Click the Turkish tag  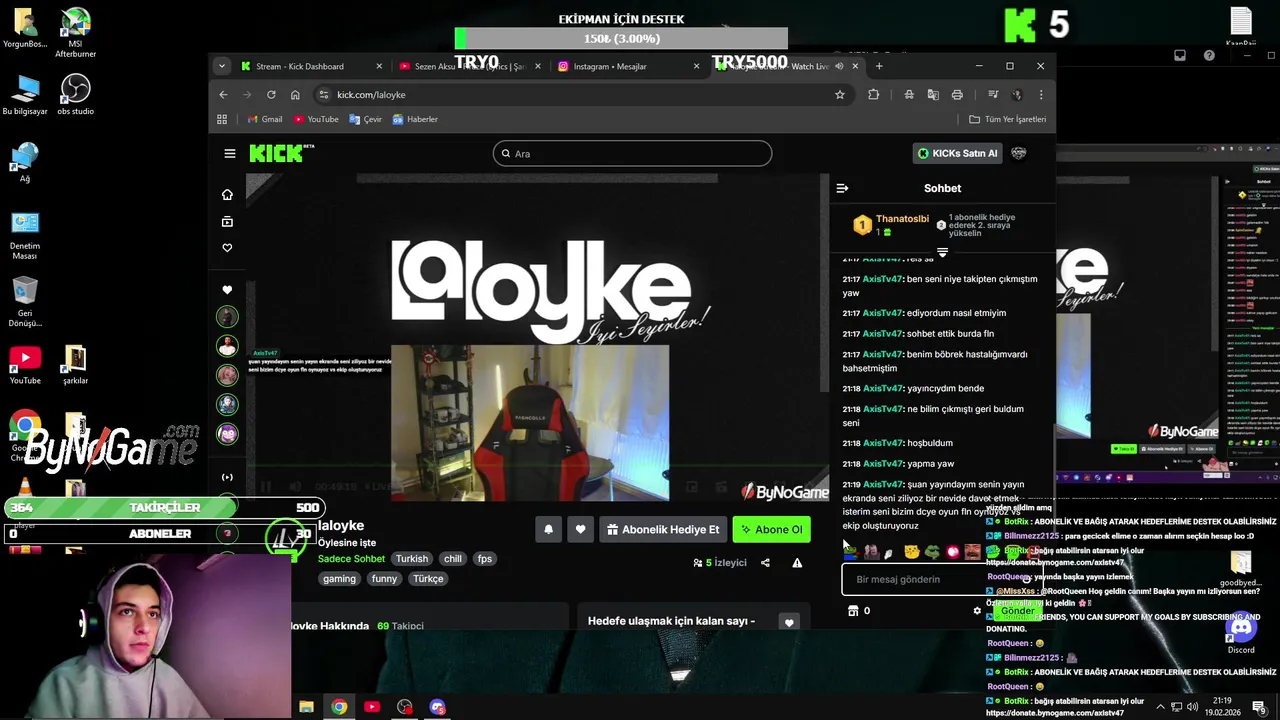(x=411, y=559)
